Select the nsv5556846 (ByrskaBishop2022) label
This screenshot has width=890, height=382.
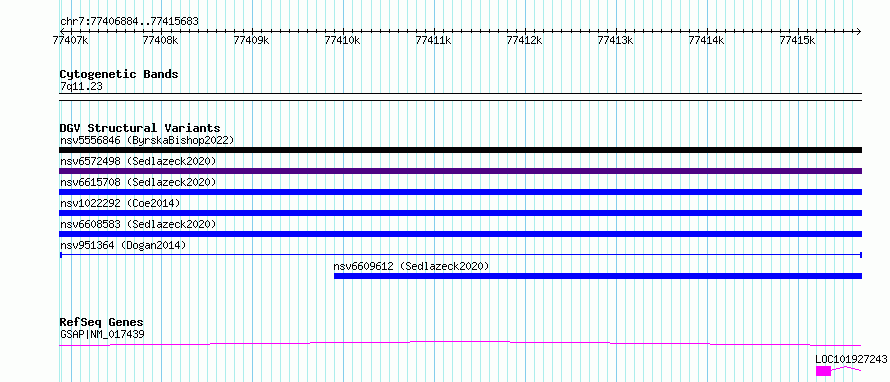pyautogui.click(x=147, y=140)
